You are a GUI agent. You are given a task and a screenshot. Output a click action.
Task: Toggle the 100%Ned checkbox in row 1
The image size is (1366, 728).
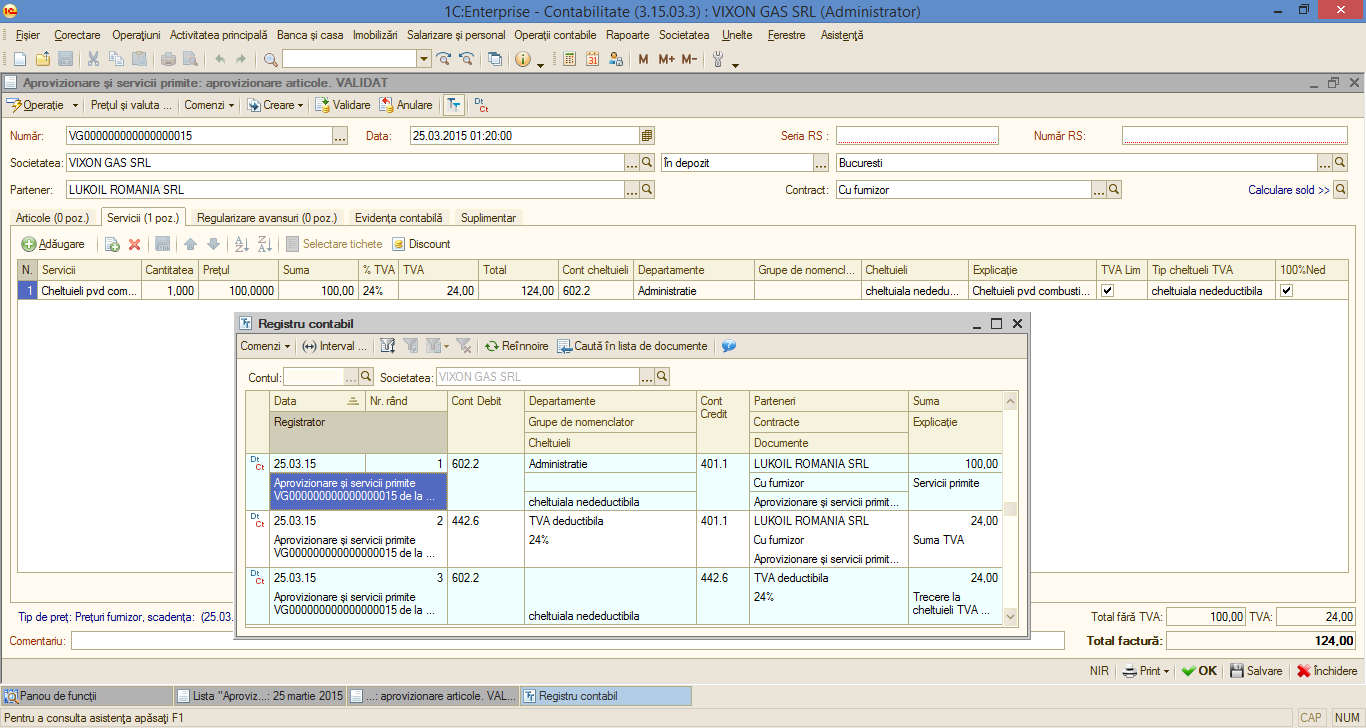coord(1287,291)
